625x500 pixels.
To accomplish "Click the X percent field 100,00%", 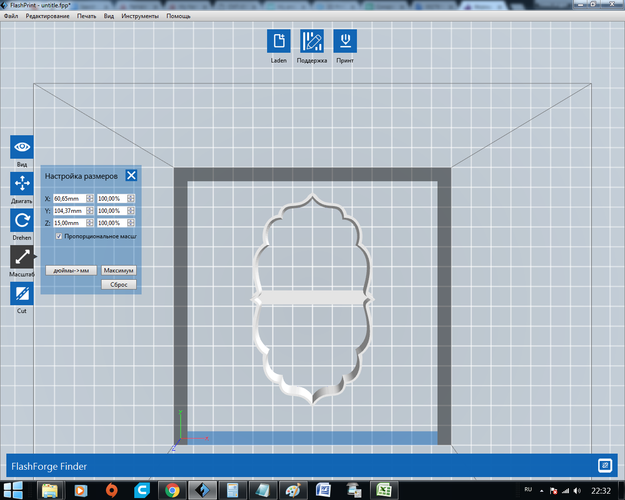I will [x=112, y=199].
